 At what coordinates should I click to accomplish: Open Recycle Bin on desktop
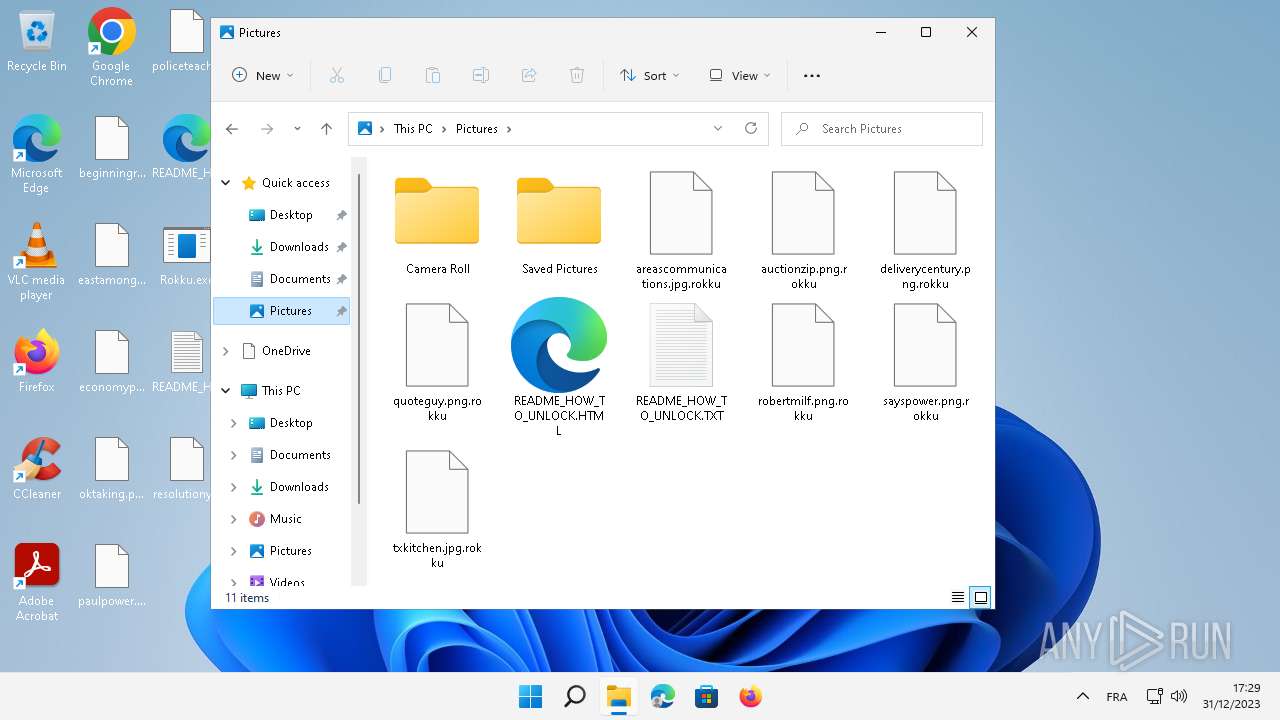37,42
